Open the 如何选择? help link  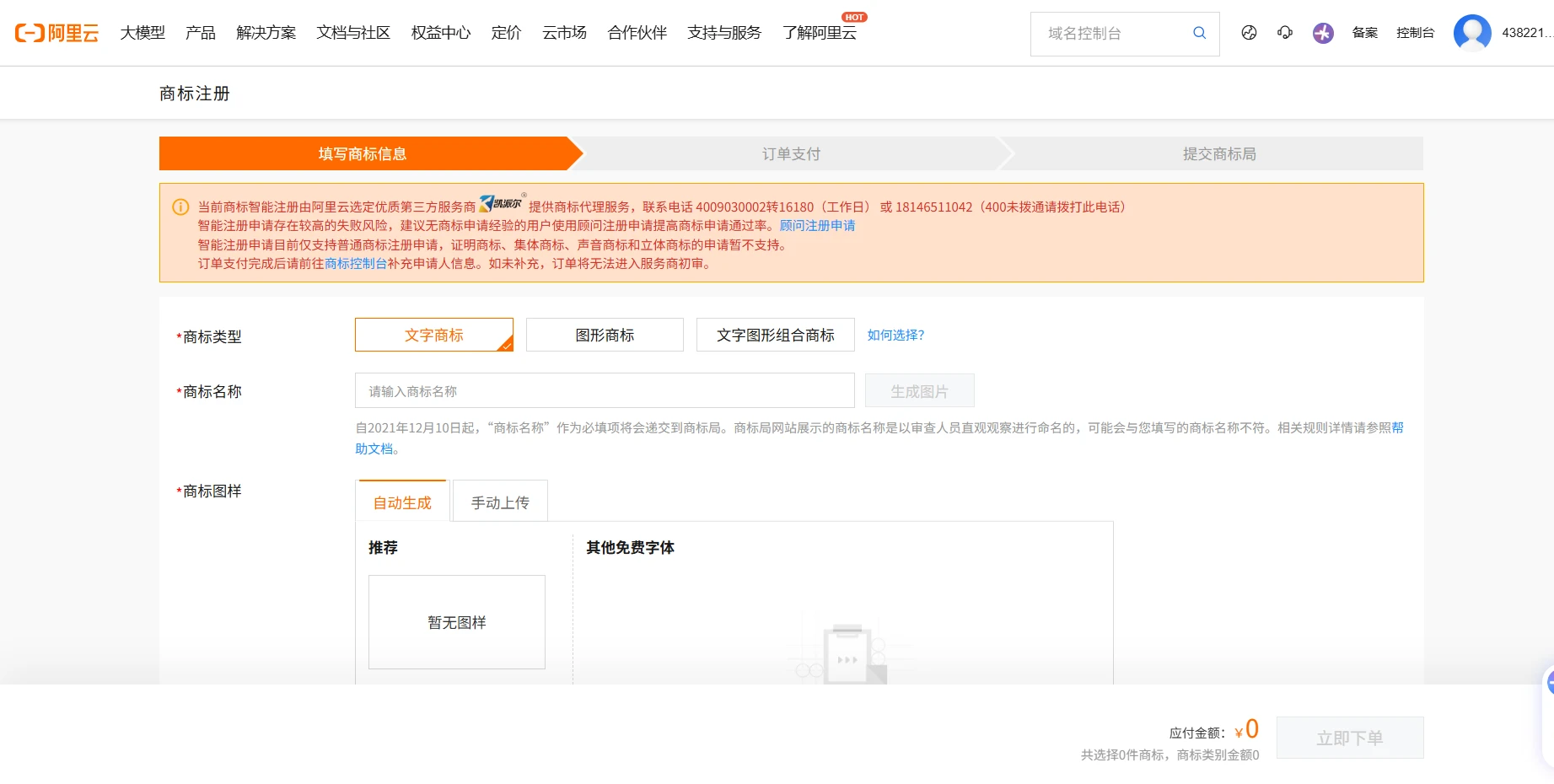click(895, 335)
